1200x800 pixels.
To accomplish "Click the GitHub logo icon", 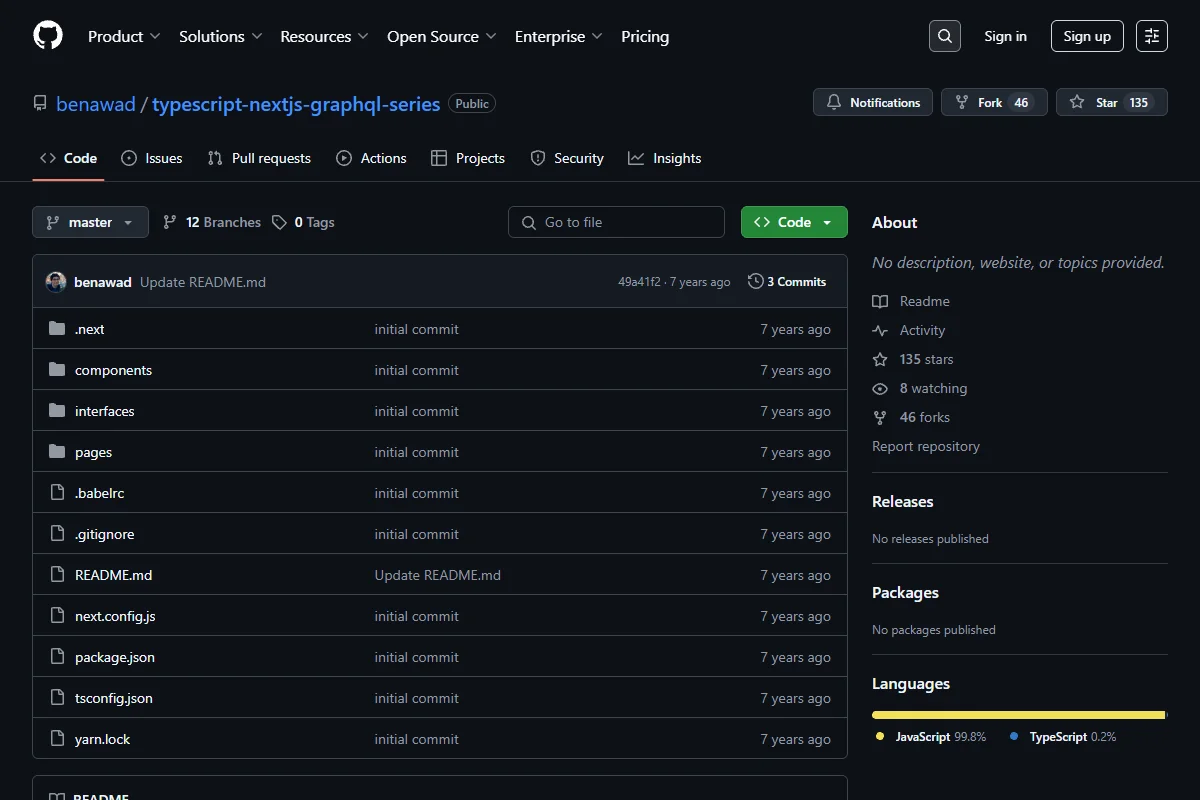I will (x=48, y=36).
